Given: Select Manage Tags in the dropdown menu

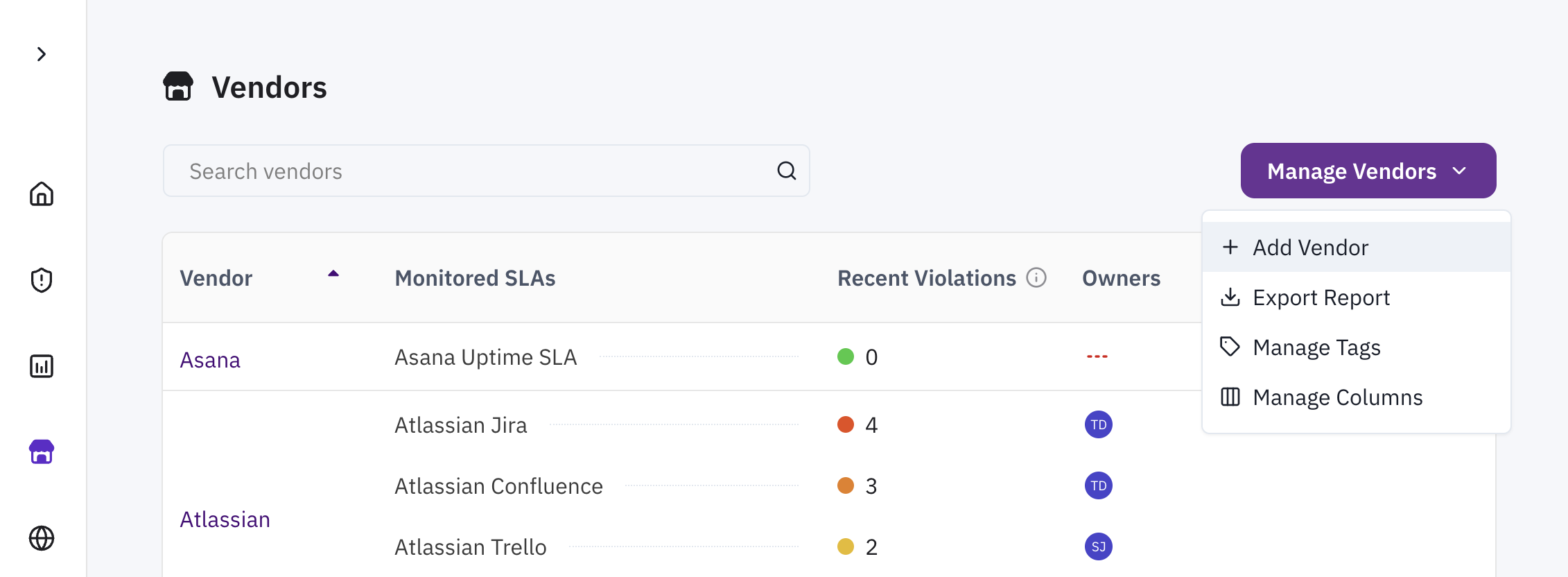Looking at the screenshot, I should coord(1316,347).
